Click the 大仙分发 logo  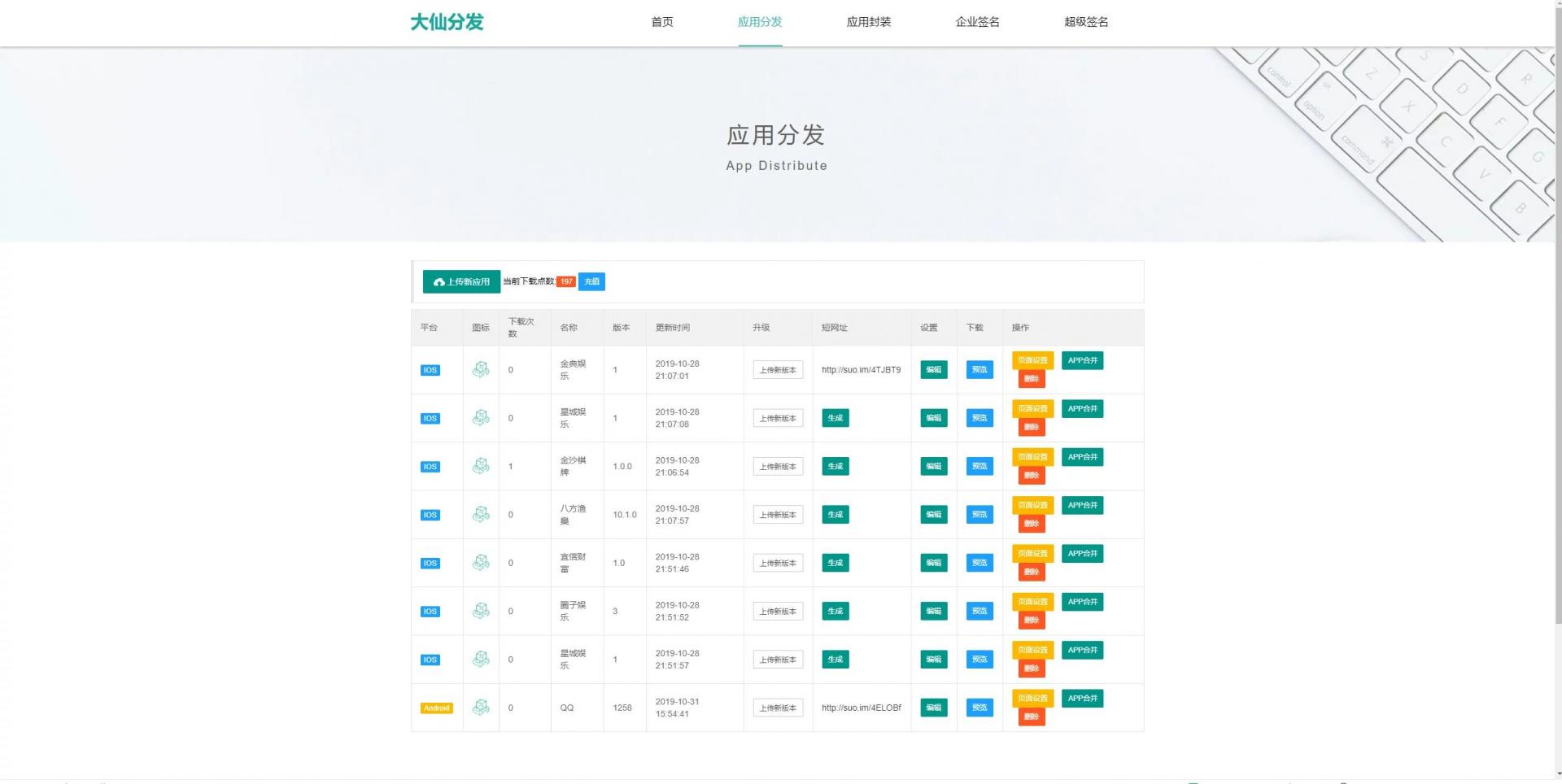click(447, 22)
